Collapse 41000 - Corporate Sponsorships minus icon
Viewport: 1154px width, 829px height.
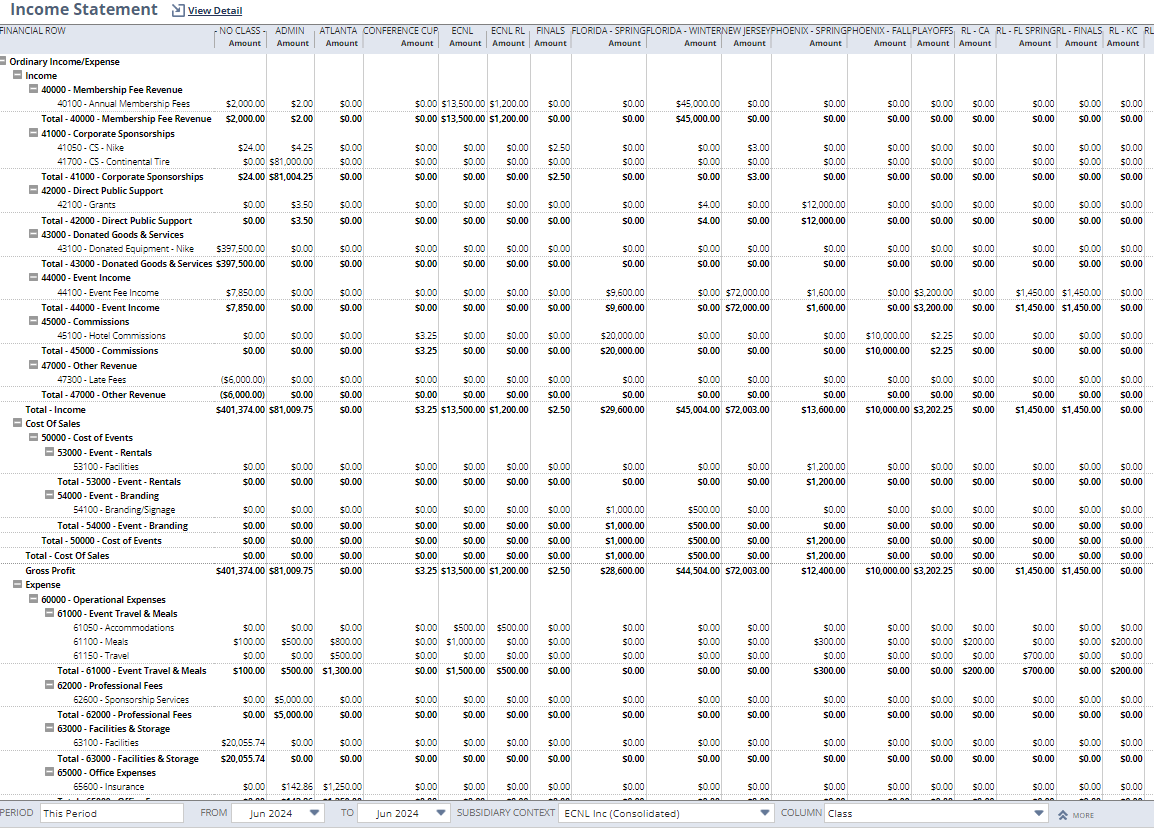[x=33, y=133]
